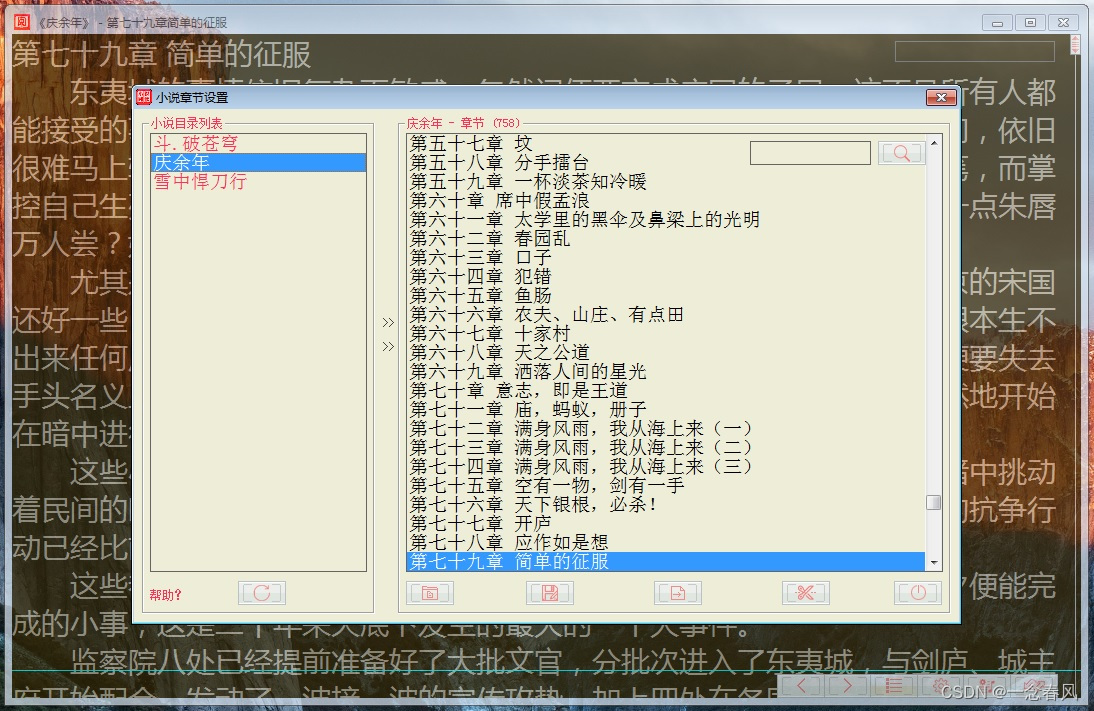Minimize the 庆余年 reader window

(997, 22)
